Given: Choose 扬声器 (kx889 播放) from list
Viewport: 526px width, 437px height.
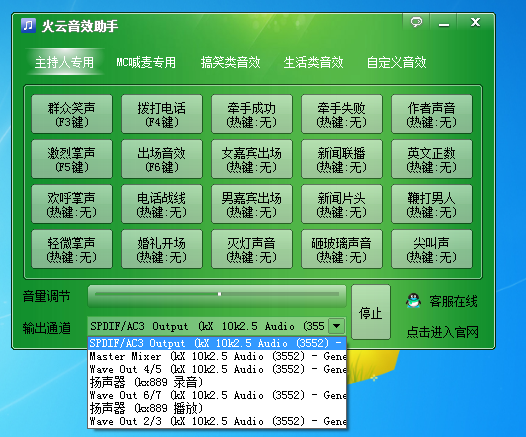Looking at the screenshot, I should click(217, 408).
